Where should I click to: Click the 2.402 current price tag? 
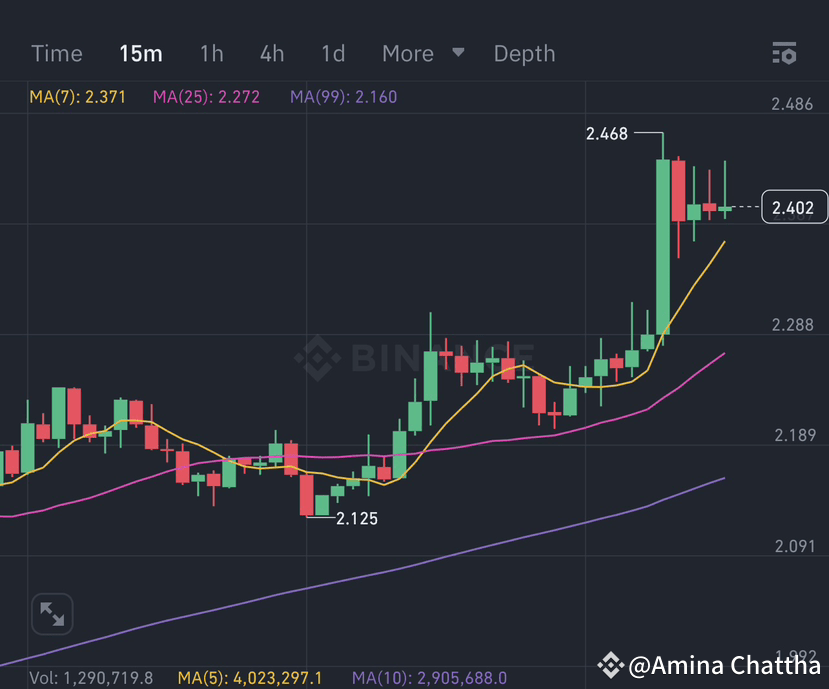tap(794, 206)
